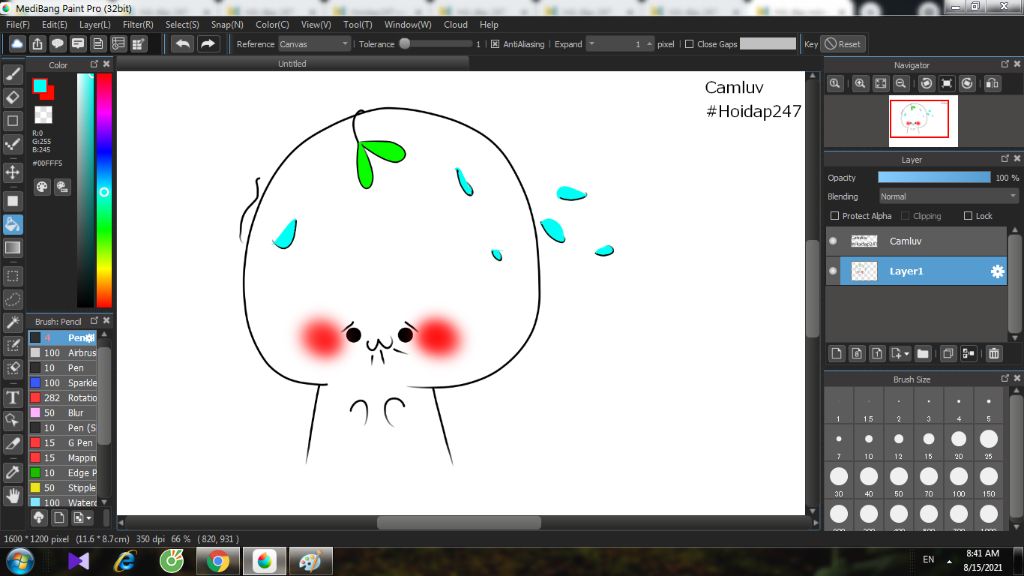This screenshot has height=576, width=1024.
Task: Select the rectangular Select tool
Action: pyautogui.click(x=12, y=276)
